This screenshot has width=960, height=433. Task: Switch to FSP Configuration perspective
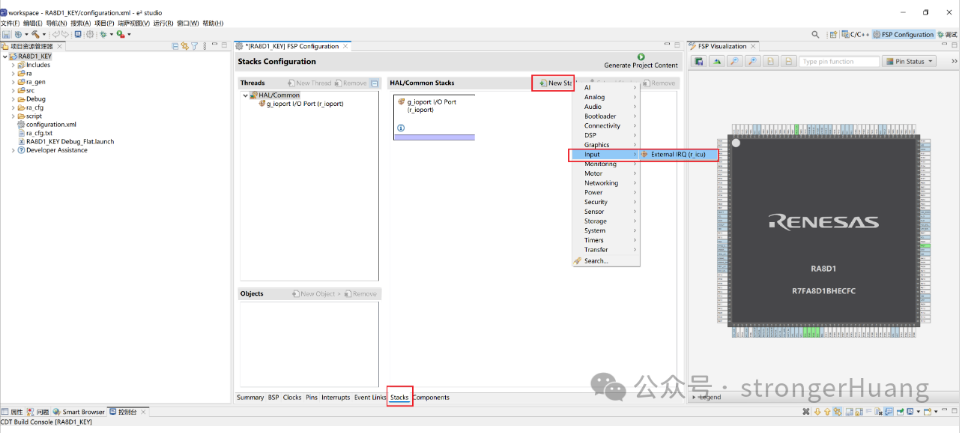point(904,34)
